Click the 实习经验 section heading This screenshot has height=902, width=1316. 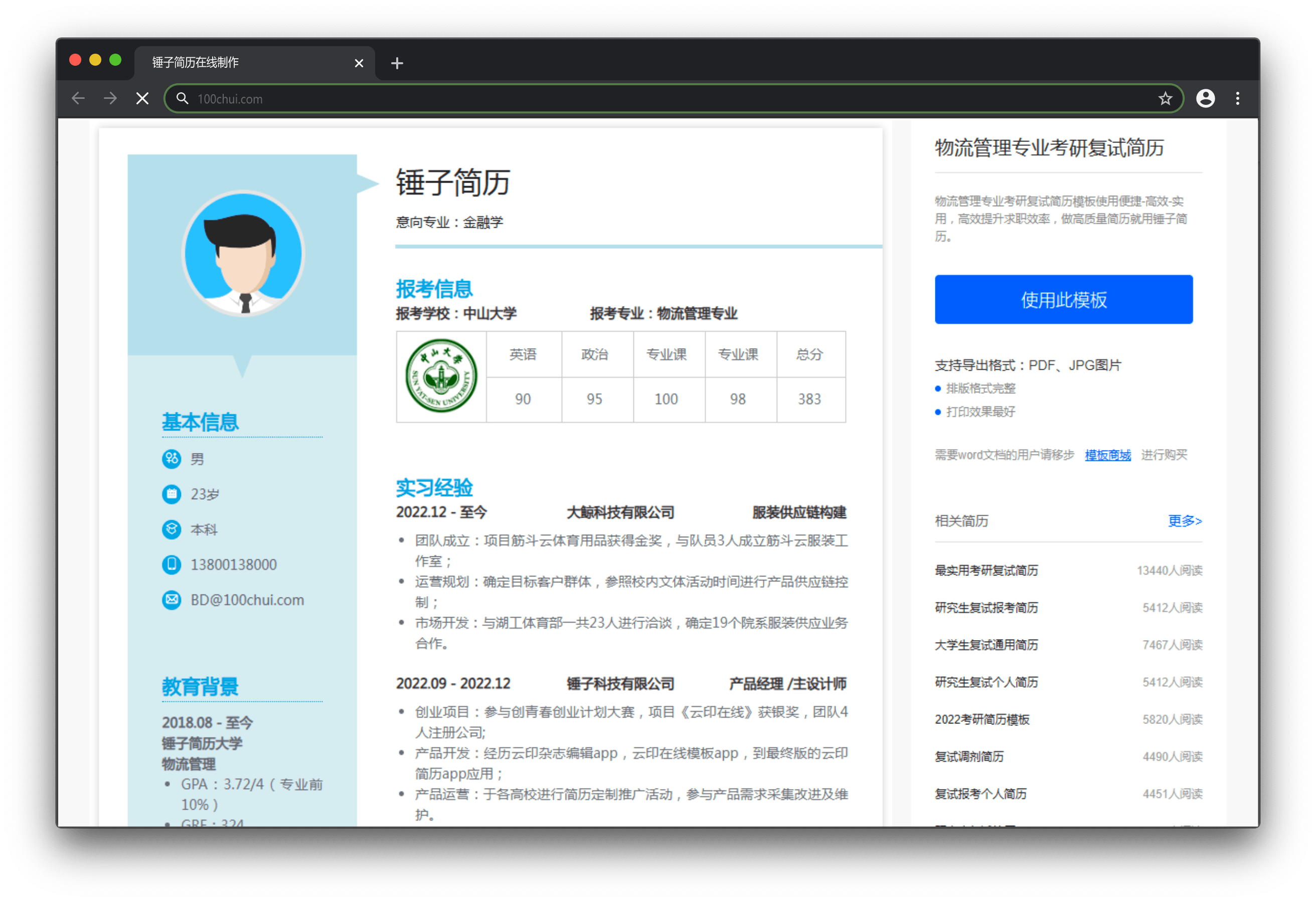coord(434,488)
